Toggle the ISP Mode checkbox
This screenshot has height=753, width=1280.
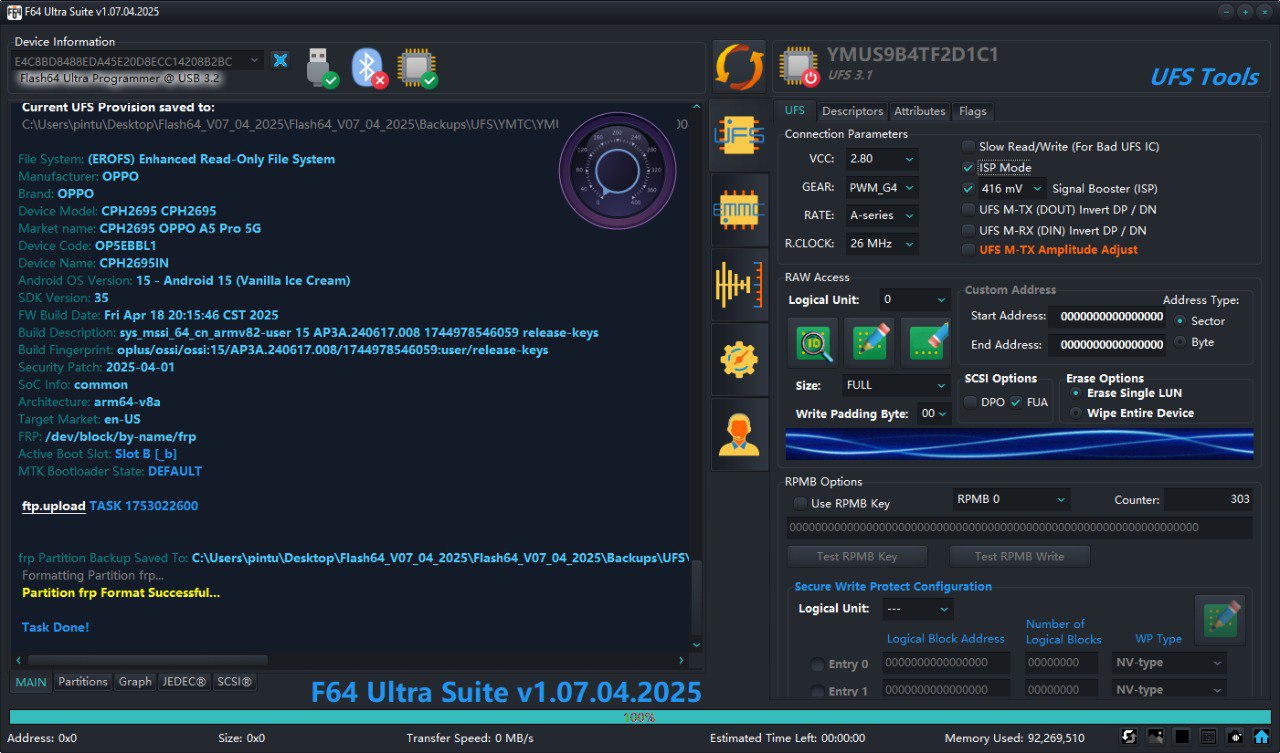tap(968, 167)
